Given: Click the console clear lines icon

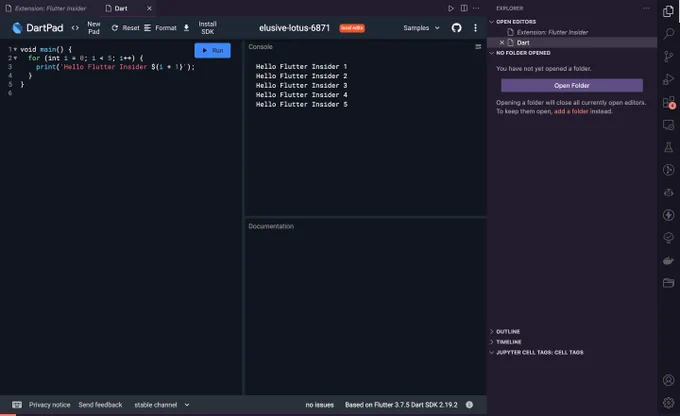Looking at the screenshot, I should [x=478, y=46].
